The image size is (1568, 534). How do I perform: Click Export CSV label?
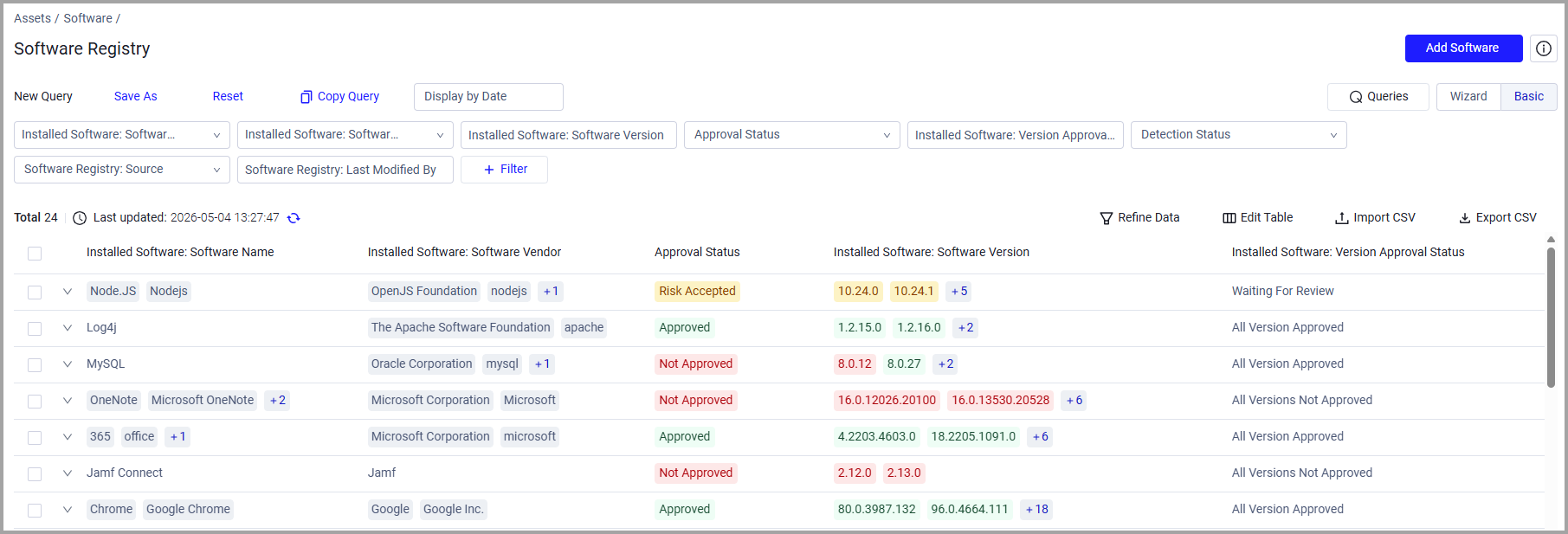1507,218
